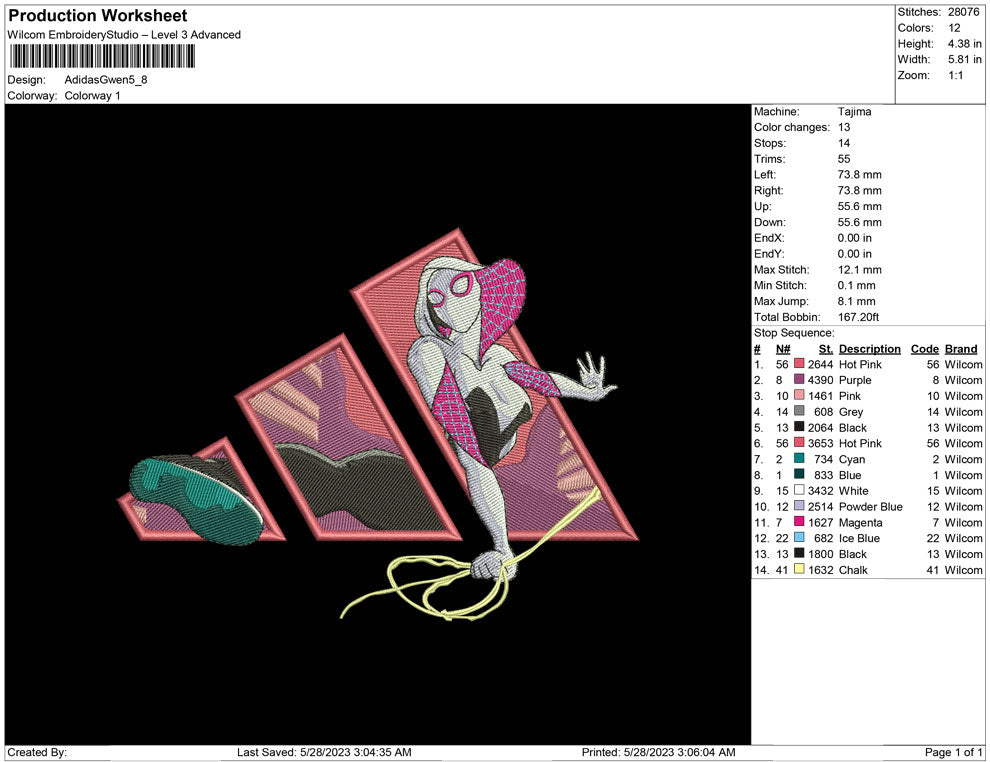
Task: Click the Production Worksheet title
Action: [98, 16]
